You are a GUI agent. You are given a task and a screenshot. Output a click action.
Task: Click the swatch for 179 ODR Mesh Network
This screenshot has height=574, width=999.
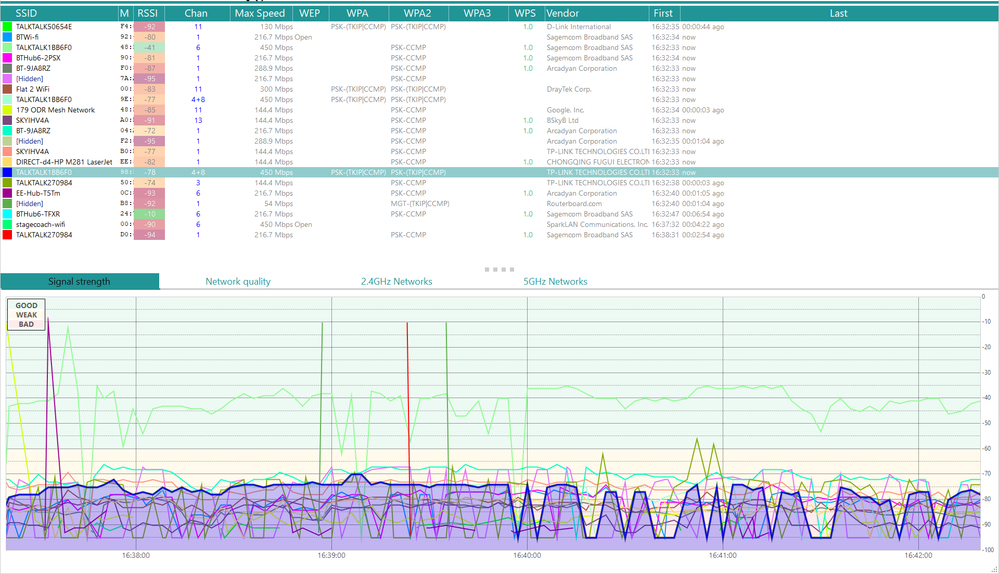click(x=7, y=110)
